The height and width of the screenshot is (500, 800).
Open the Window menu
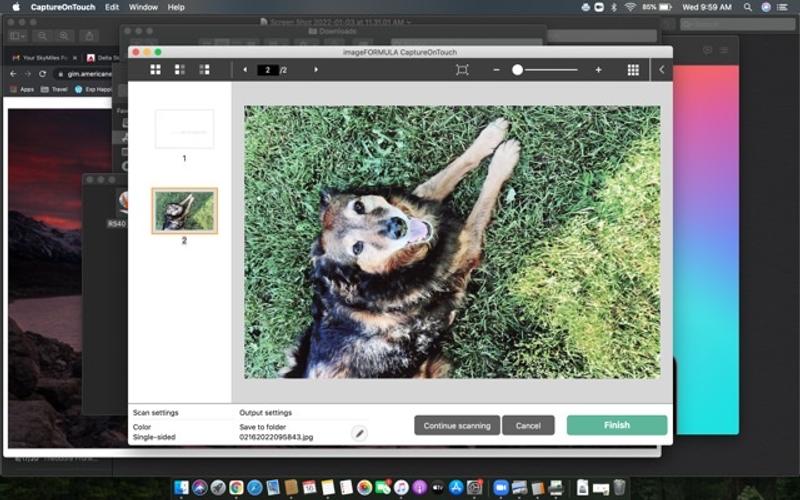coord(143,7)
